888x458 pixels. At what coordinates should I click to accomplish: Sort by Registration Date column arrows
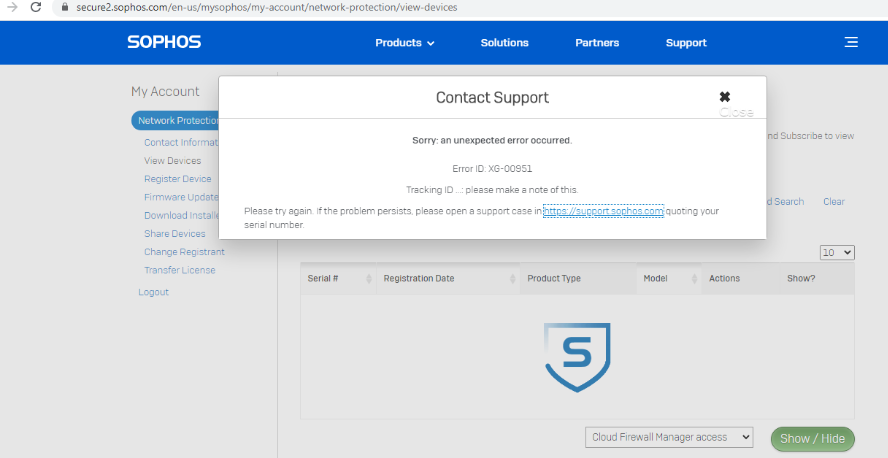coord(513,279)
